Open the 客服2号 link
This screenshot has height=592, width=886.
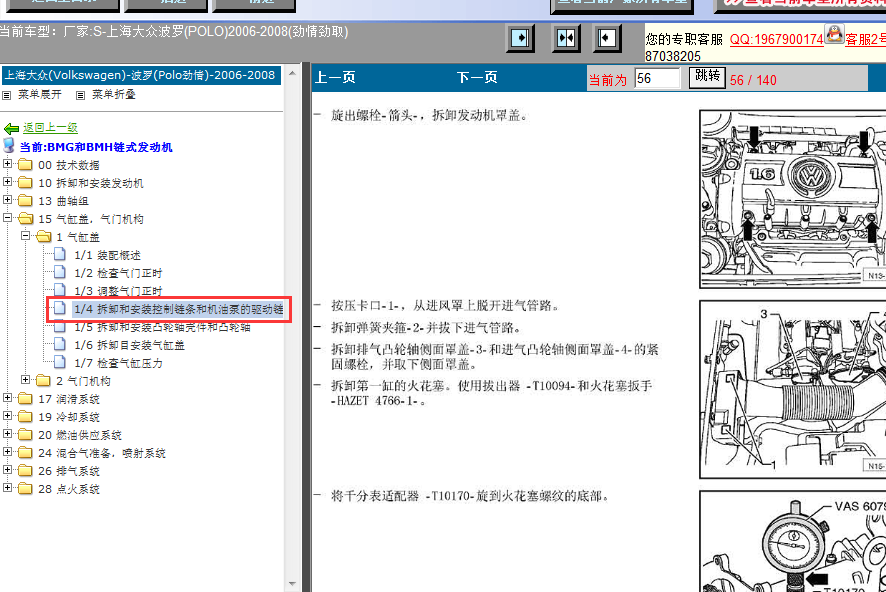pyautogui.click(x=865, y=40)
